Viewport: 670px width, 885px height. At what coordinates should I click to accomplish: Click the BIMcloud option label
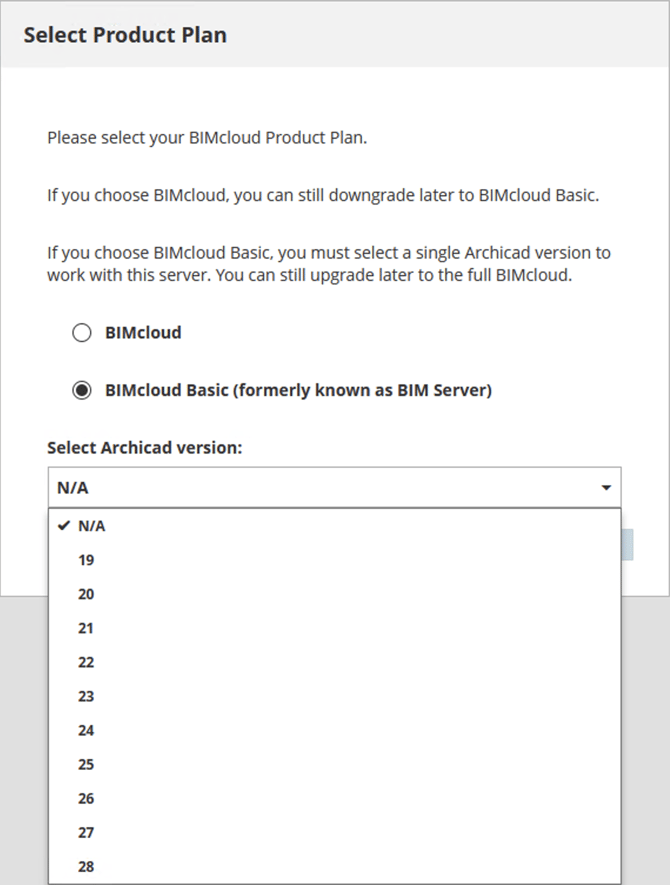point(143,333)
